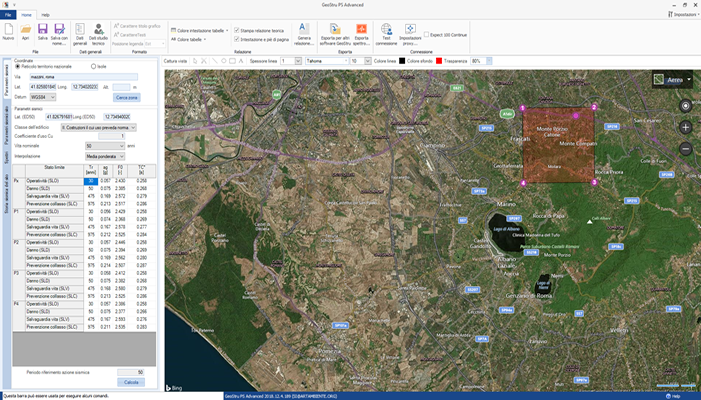
Task: Open Classe dell'edificio dropdown
Action: 98,127
